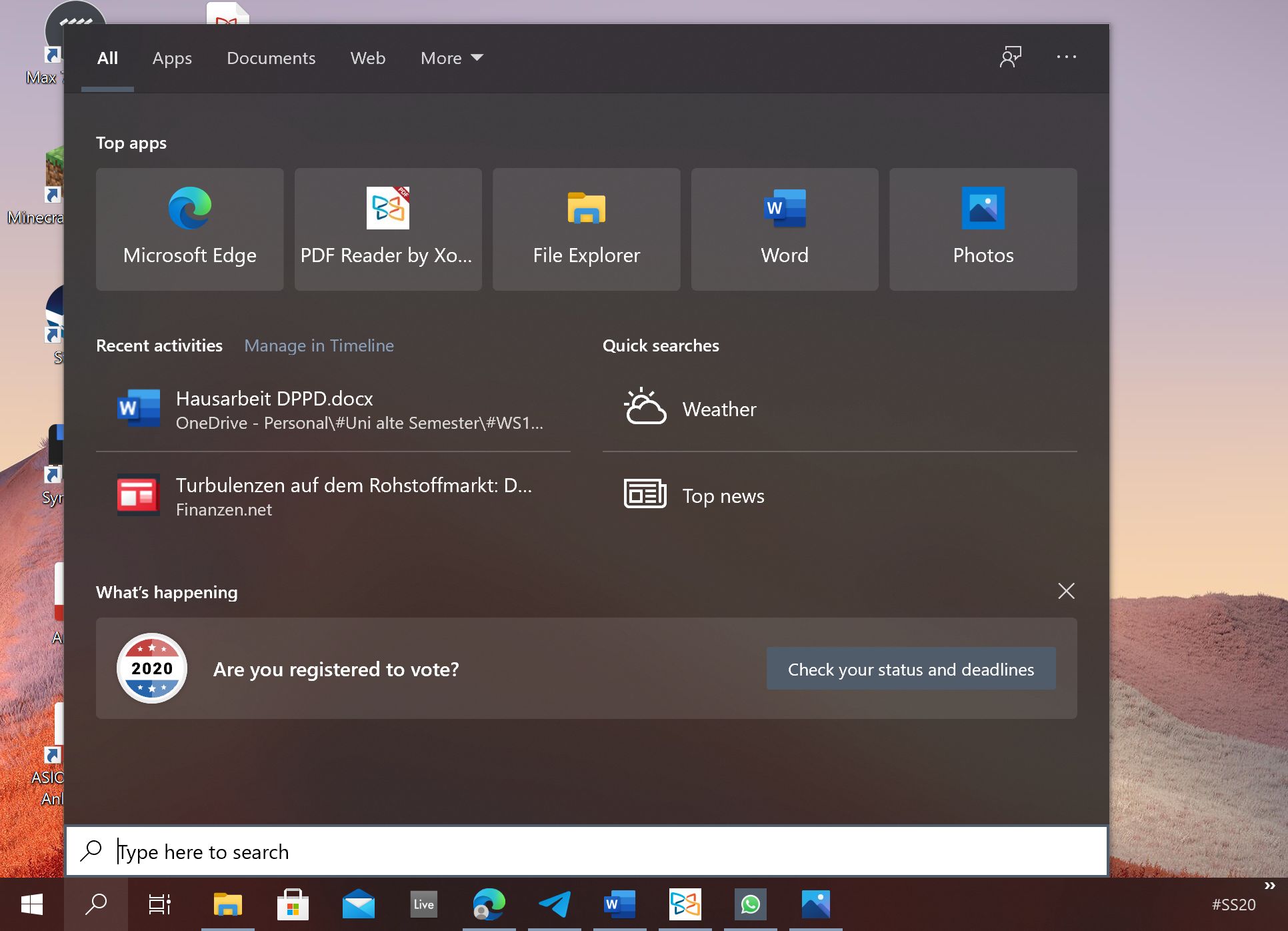
Task: Open Ableton Live on the taskbar
Action: tap(423, 904)
